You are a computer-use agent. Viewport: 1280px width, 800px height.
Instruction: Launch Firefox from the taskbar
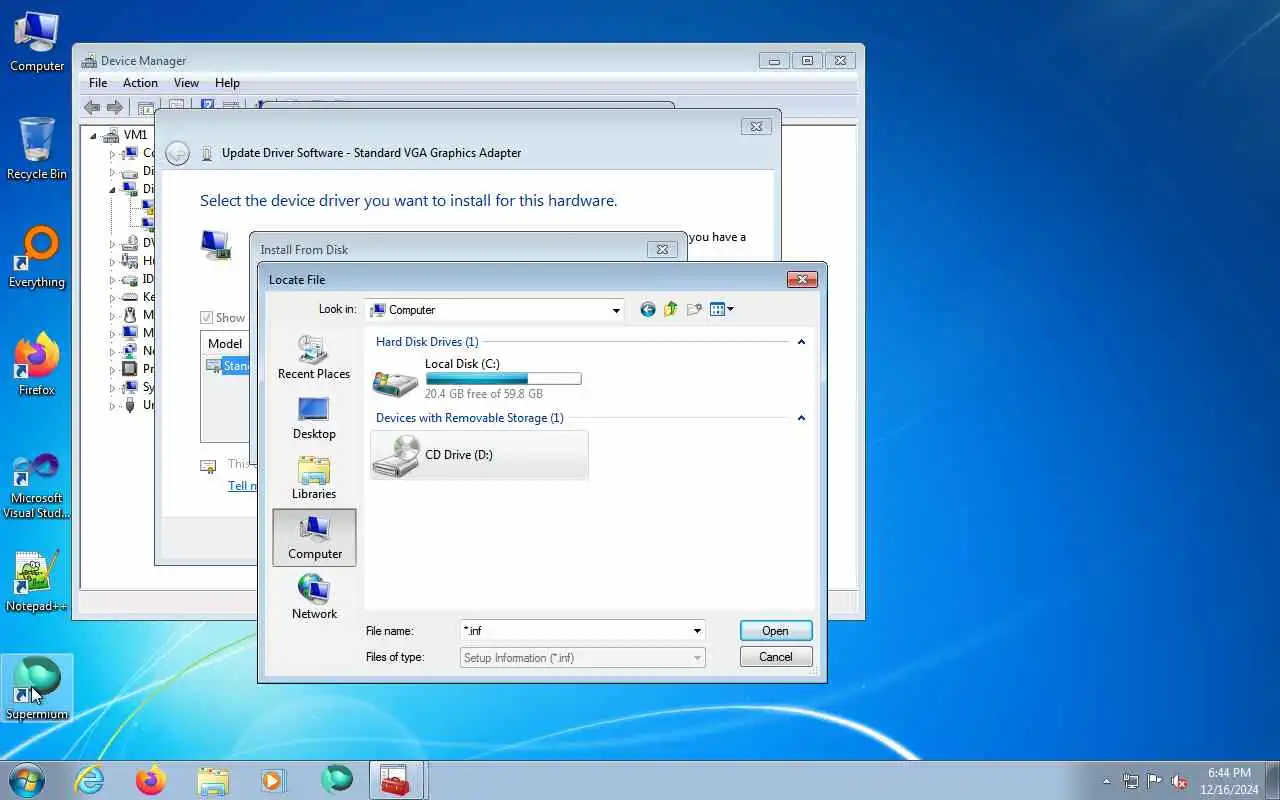tap(151, 780)
